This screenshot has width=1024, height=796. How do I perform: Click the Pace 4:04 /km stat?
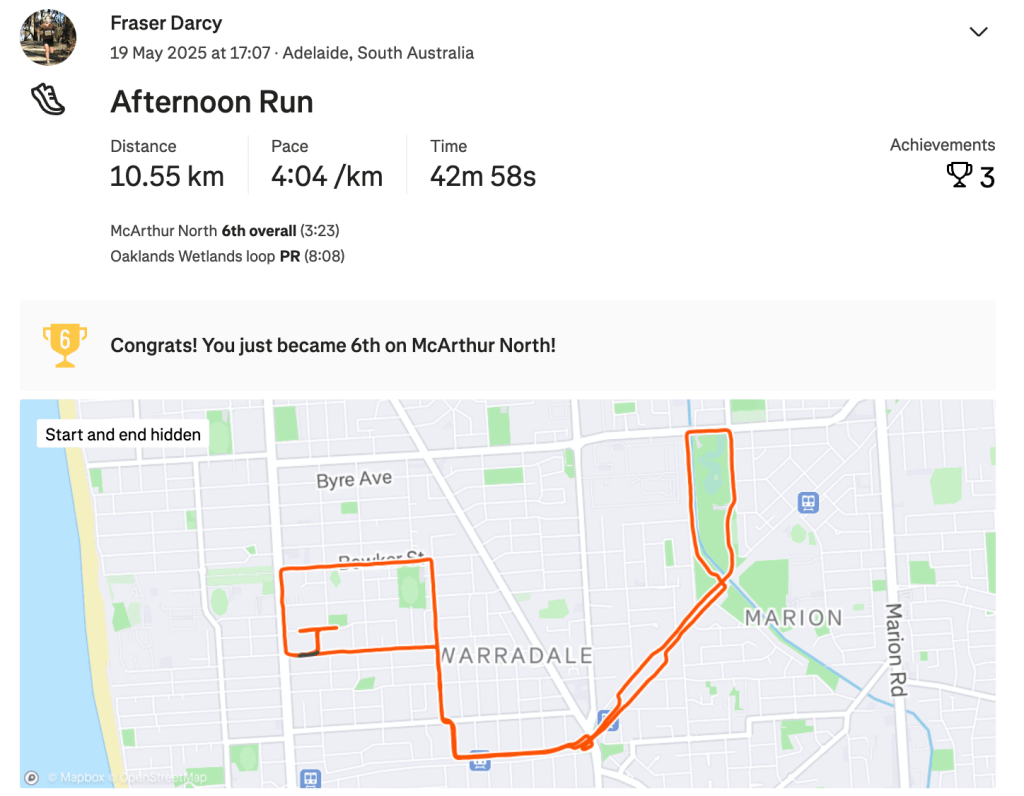click(x=326, y=177)
